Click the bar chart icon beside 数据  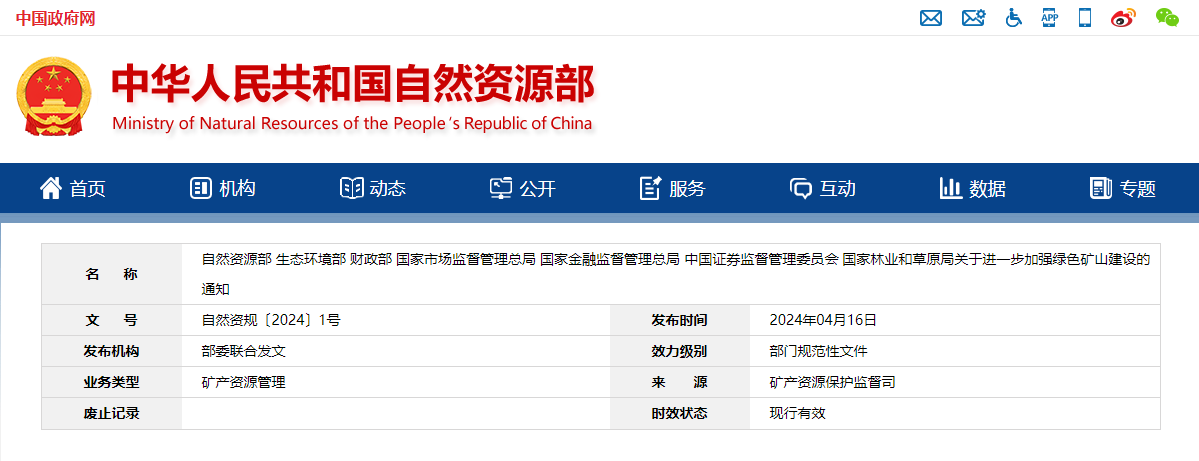[x=950, y=188]
